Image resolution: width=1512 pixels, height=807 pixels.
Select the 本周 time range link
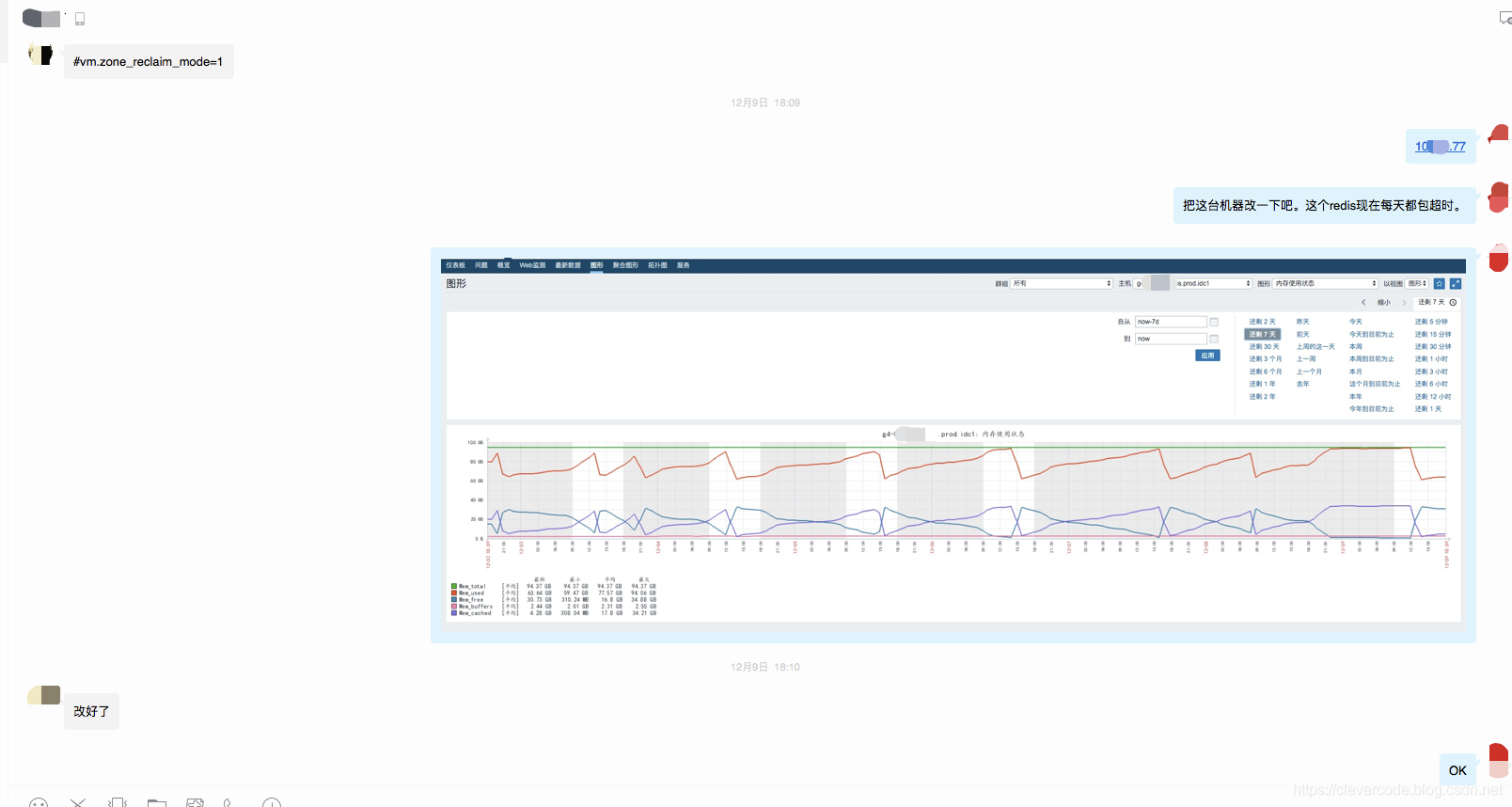pos(1356,347)
